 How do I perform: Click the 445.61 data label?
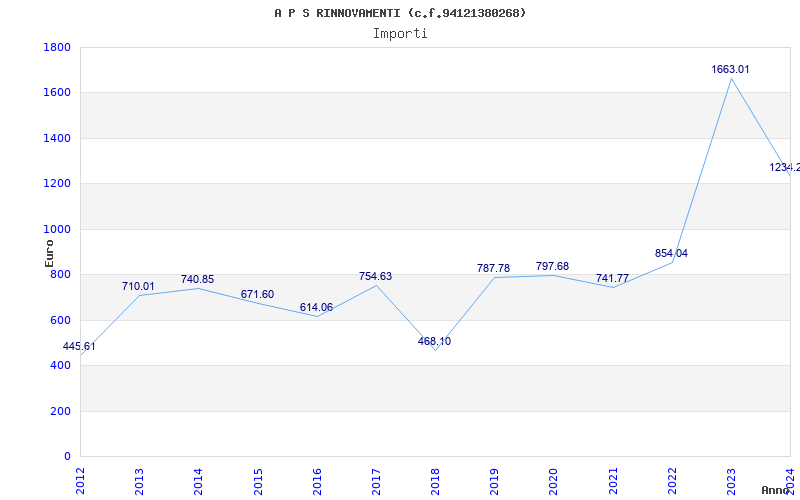pos(79,347)
